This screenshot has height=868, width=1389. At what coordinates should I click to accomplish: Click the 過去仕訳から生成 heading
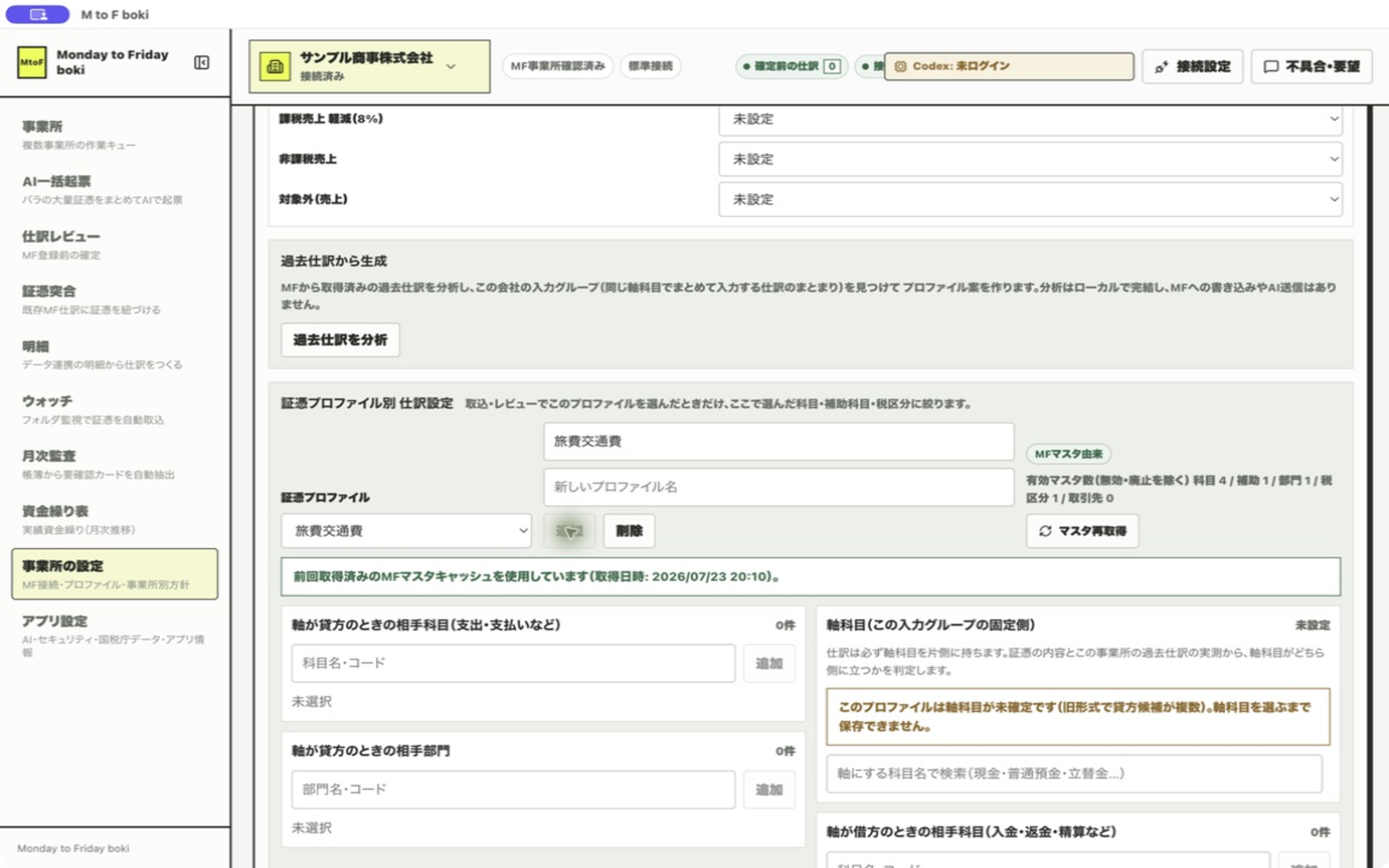334,261
